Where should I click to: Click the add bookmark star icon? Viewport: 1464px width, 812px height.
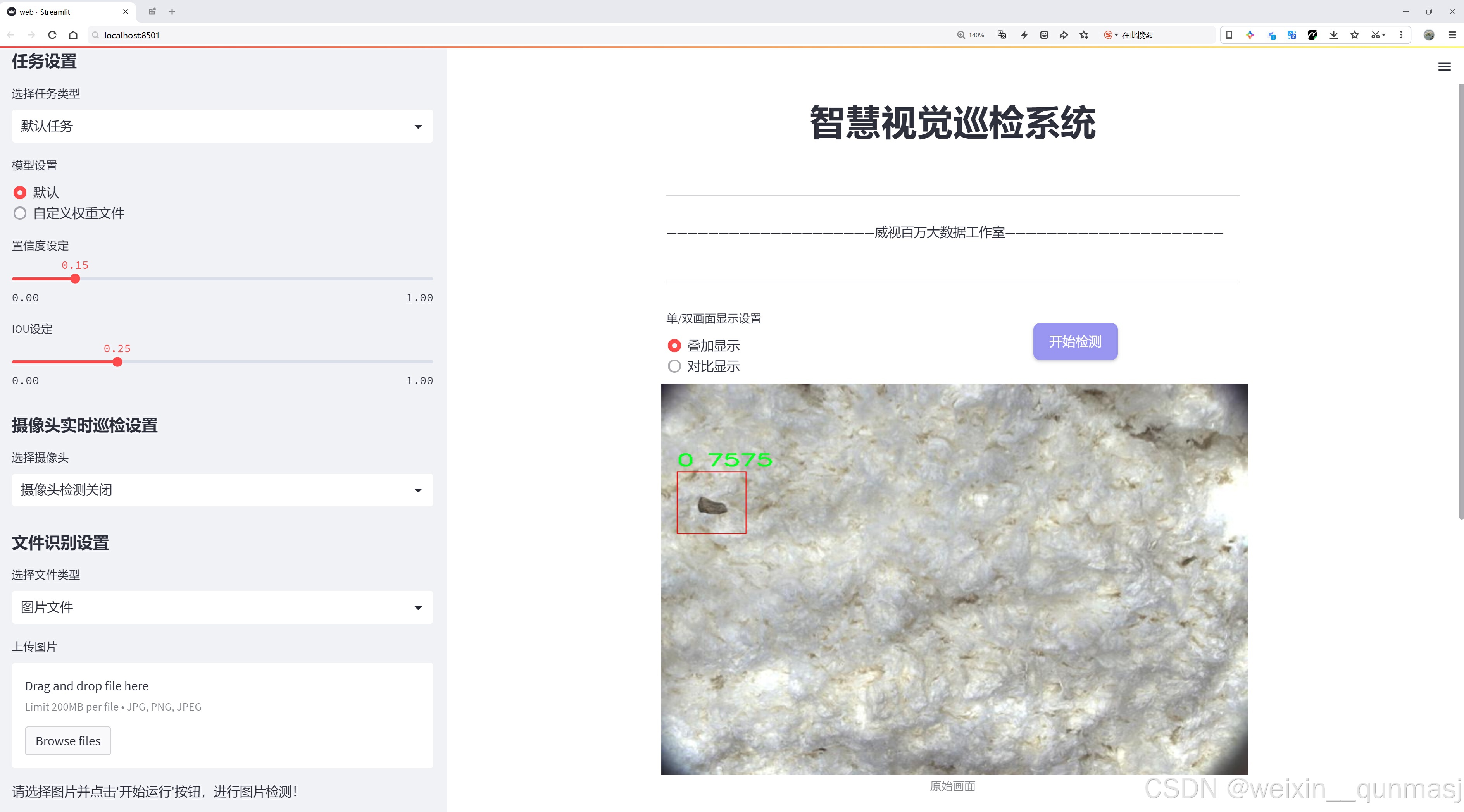[x=1084, y=34]
